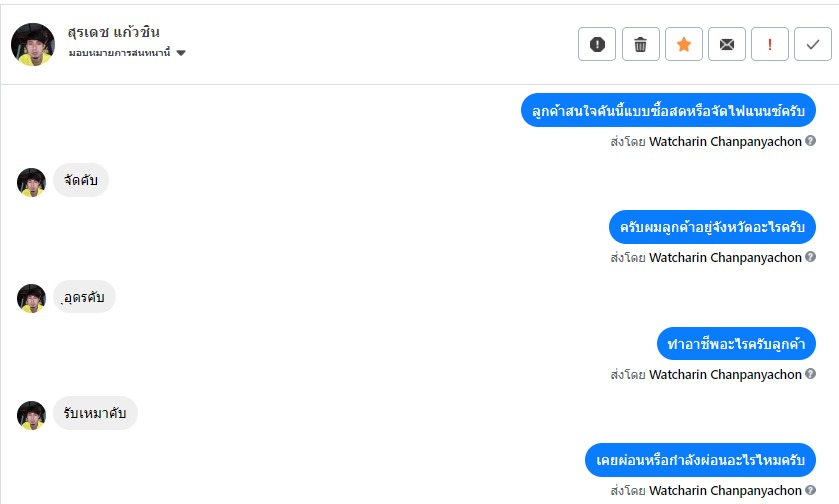Select the จัดคับ message bubble
The image size is (839, 504).
point(81,180)
